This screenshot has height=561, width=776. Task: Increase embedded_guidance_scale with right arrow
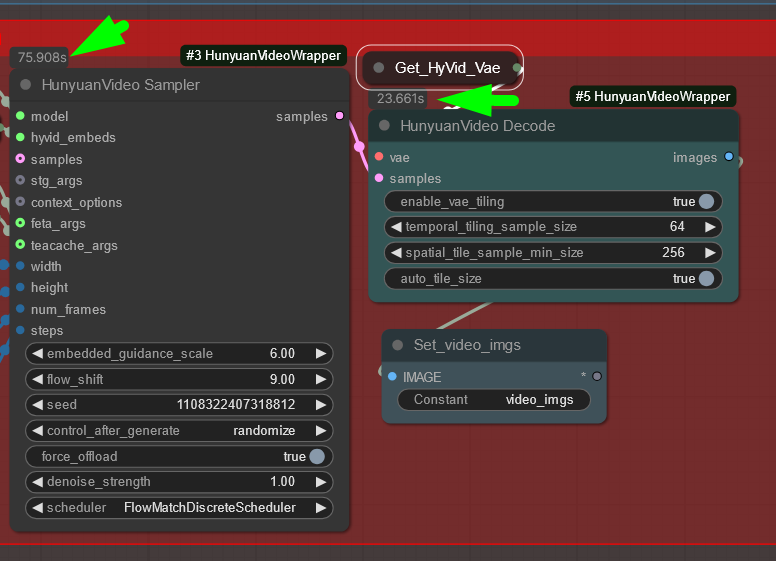[321, 353]
